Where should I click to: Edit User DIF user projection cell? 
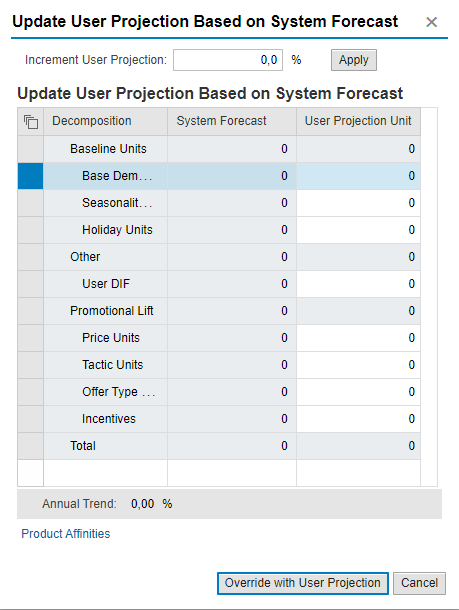coord(358,284)
